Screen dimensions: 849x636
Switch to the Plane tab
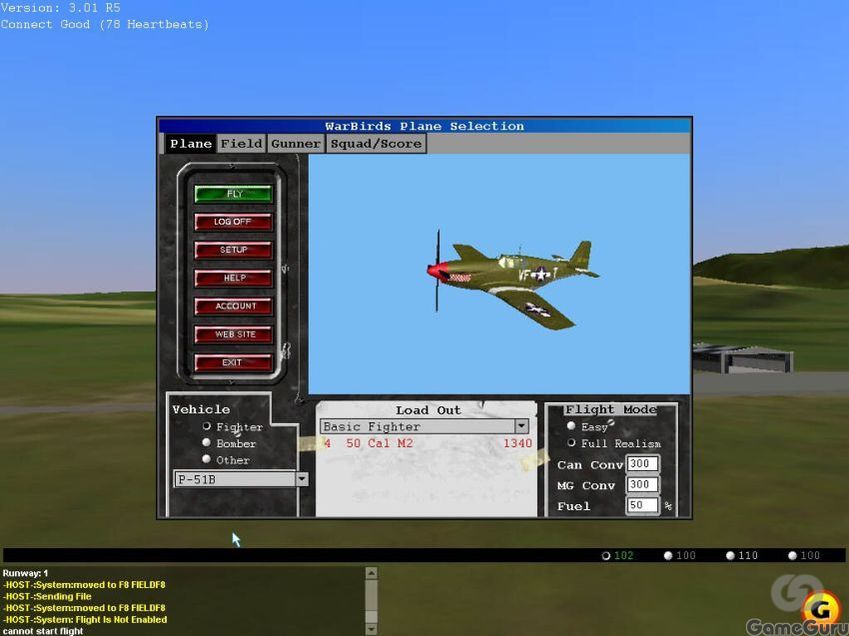(191, 144)
